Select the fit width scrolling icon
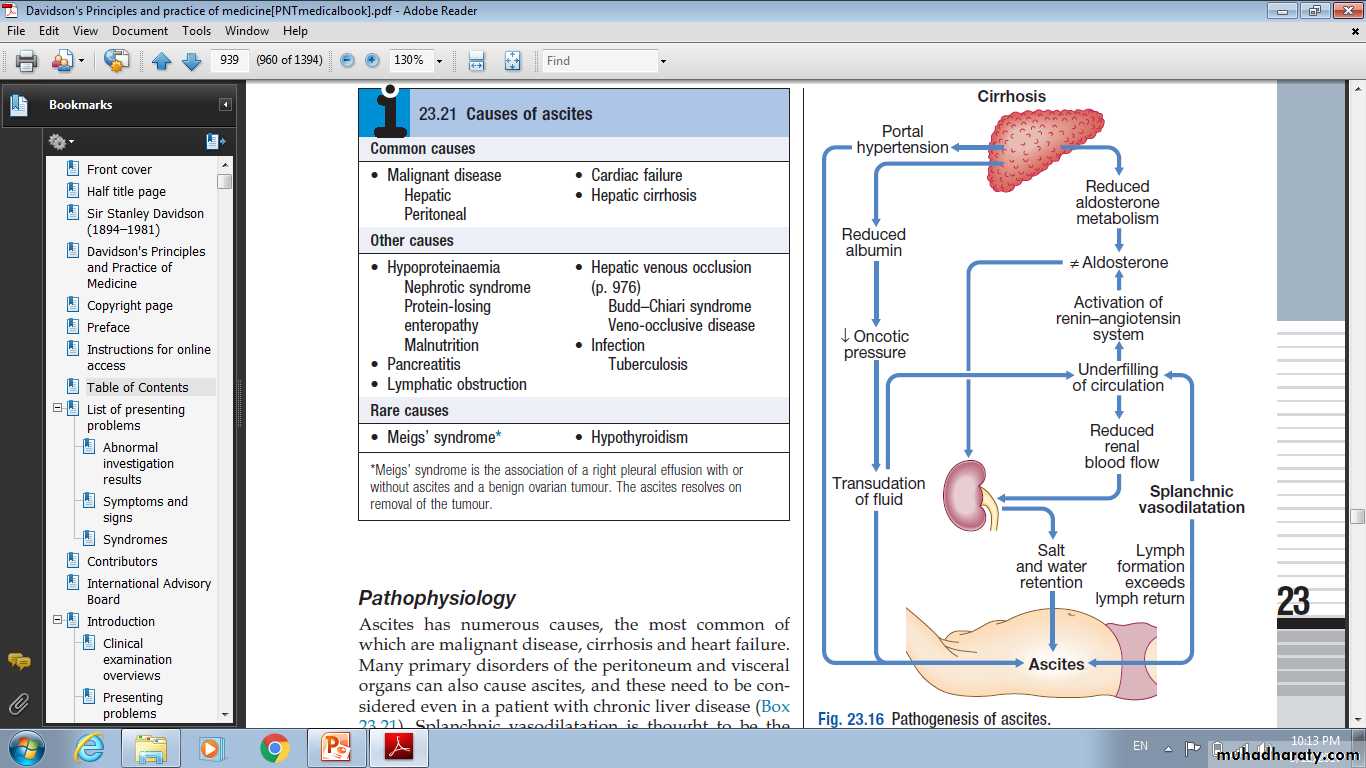 coord(477,61)
